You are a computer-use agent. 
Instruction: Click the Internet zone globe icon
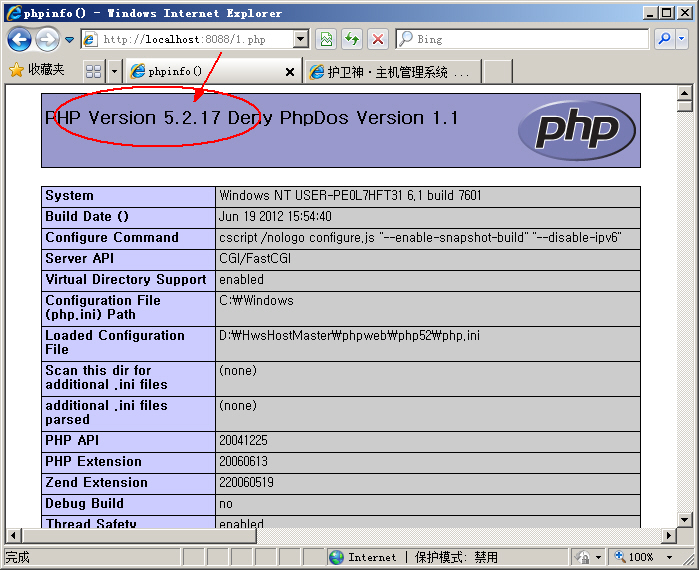337,557
